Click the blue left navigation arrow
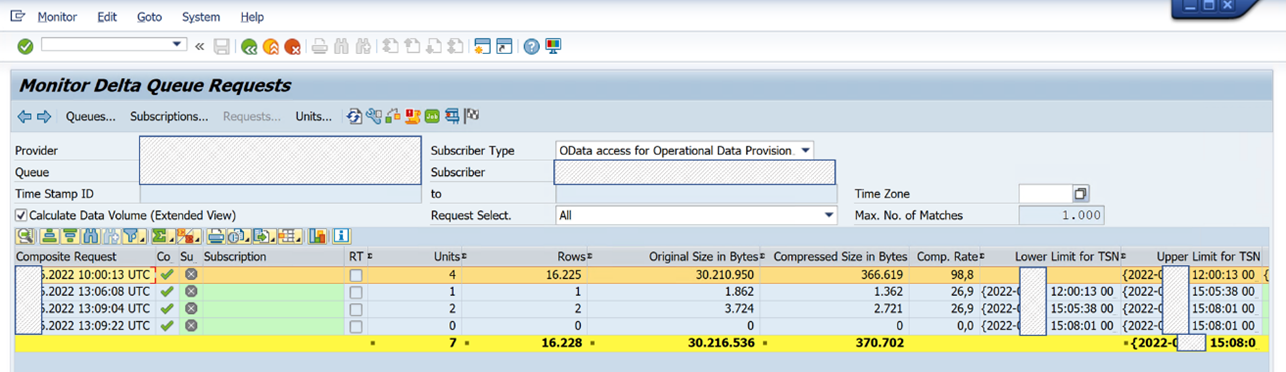 point(25,117)
